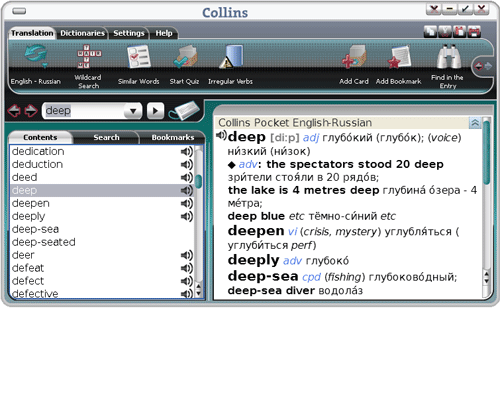Click the adj link next to deep
Screen dimensions: 500x405
click(x=311, y=138)
